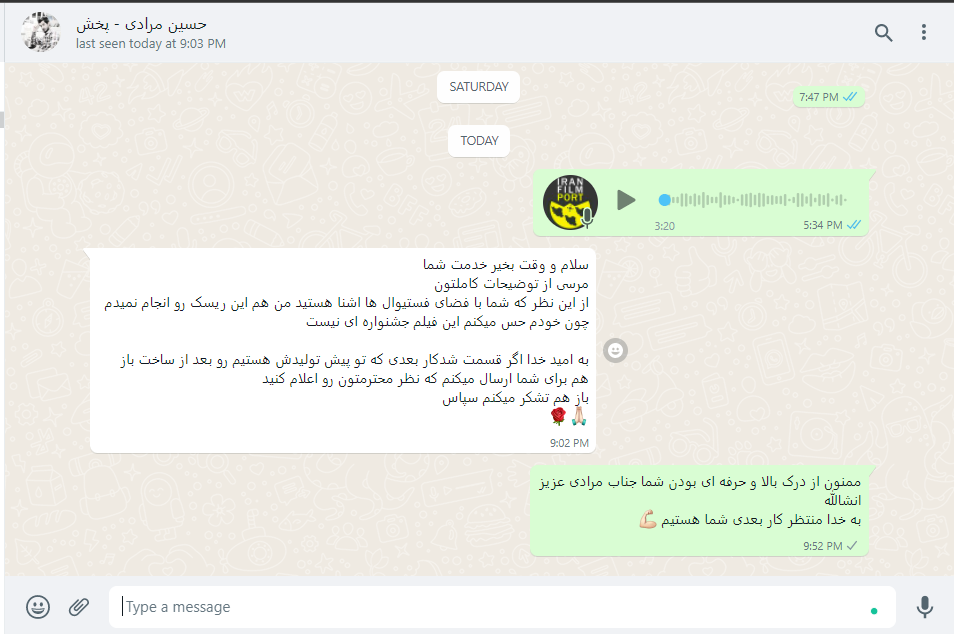The width and height of the screenshot is (954, 634).
Task: Select the received message at 9:02 PM
Action: click(343, 350)
